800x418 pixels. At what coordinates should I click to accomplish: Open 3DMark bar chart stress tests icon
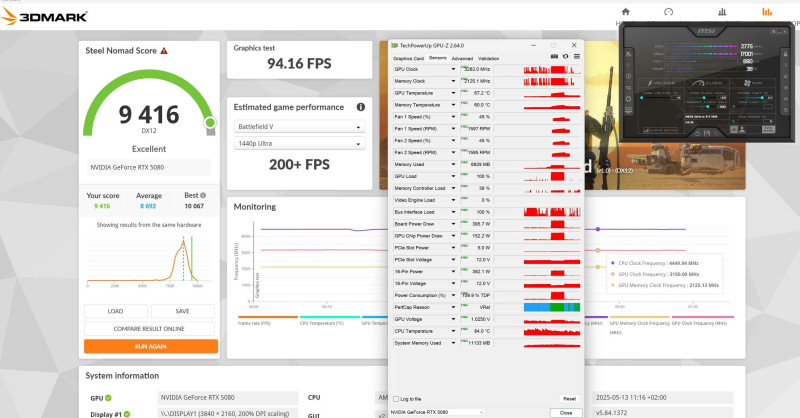click(722, 12)
